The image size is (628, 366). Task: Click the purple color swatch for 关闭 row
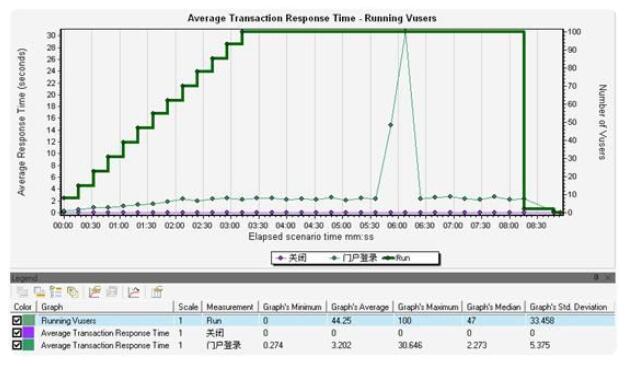click(x=29, y=333)
